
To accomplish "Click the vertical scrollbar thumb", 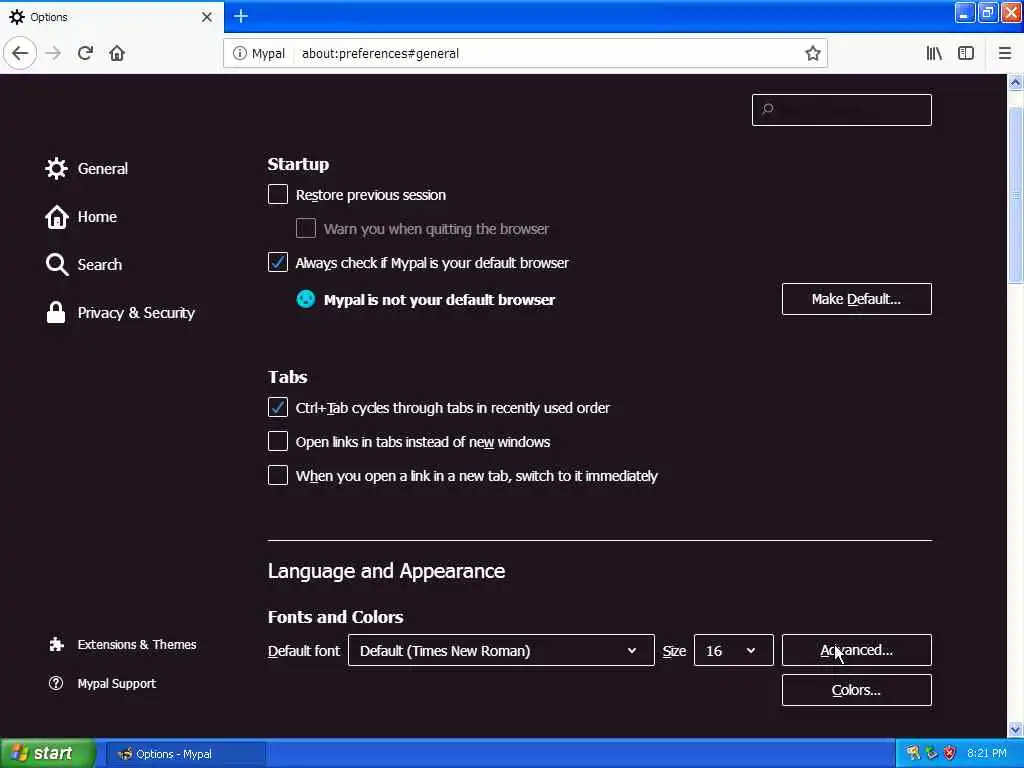I will (1015, 195).
